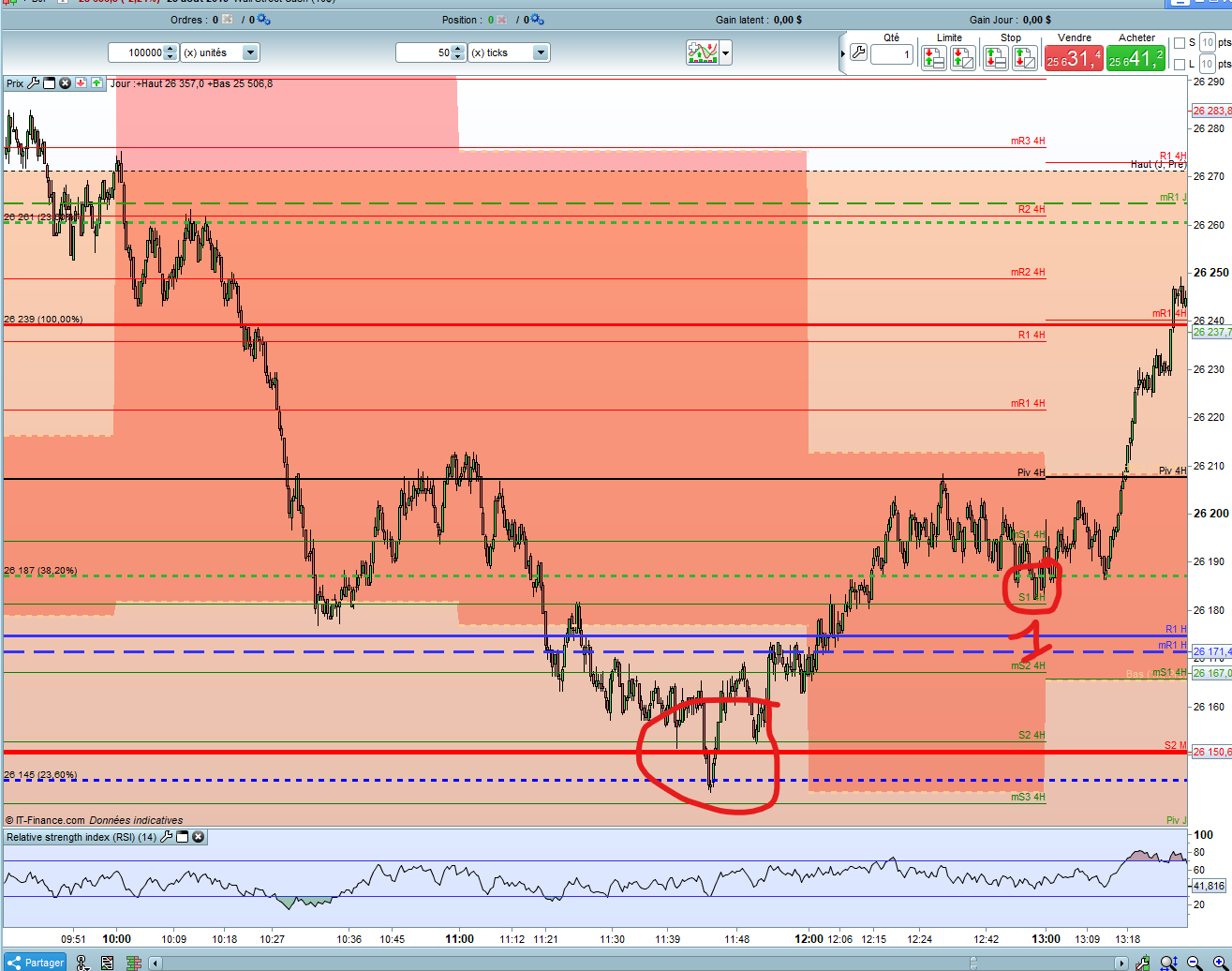
Task: Click the second Stop order icon
Action: [x=1024, y=58]
